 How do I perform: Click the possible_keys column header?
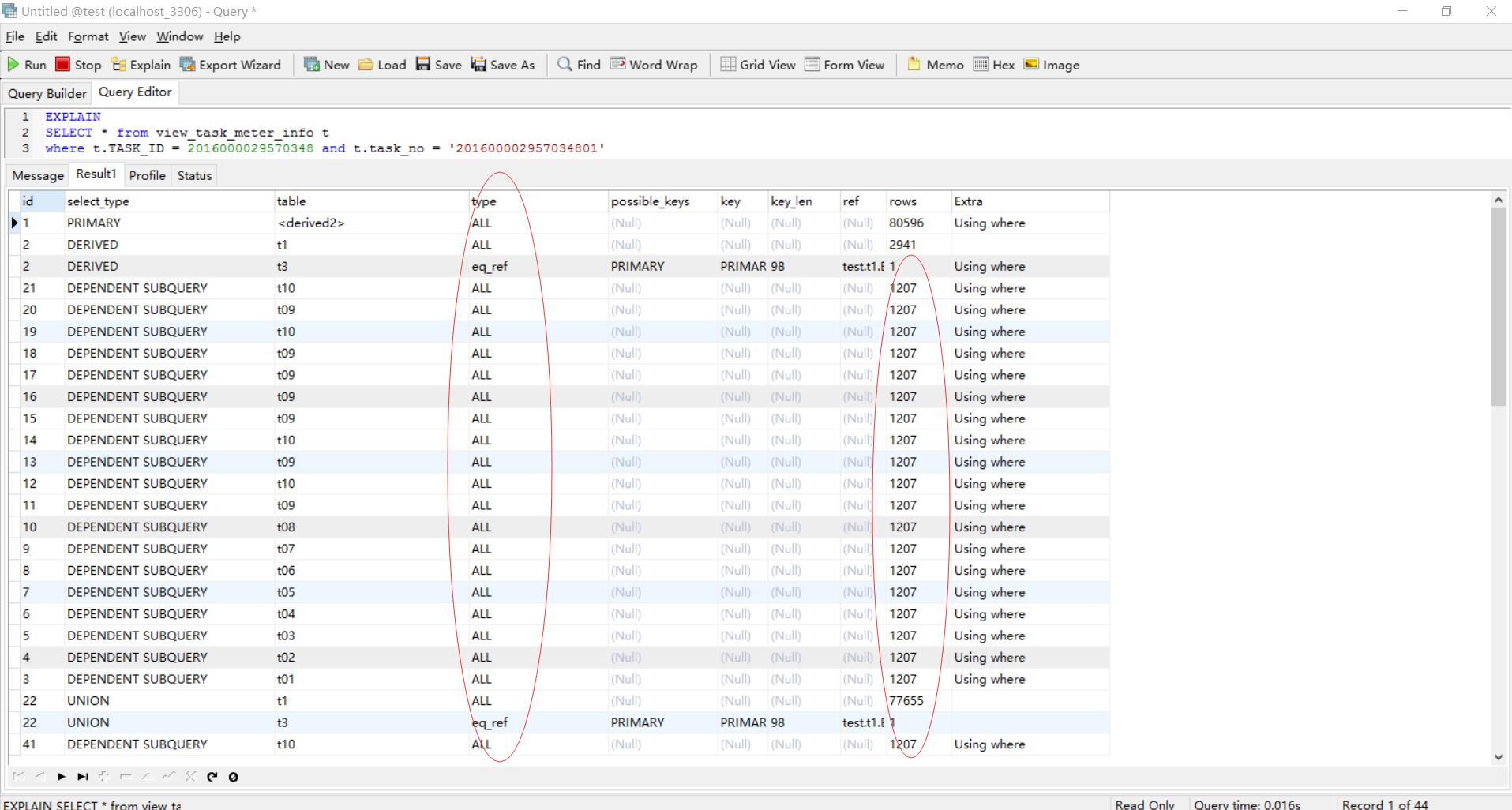coord(662,201)
